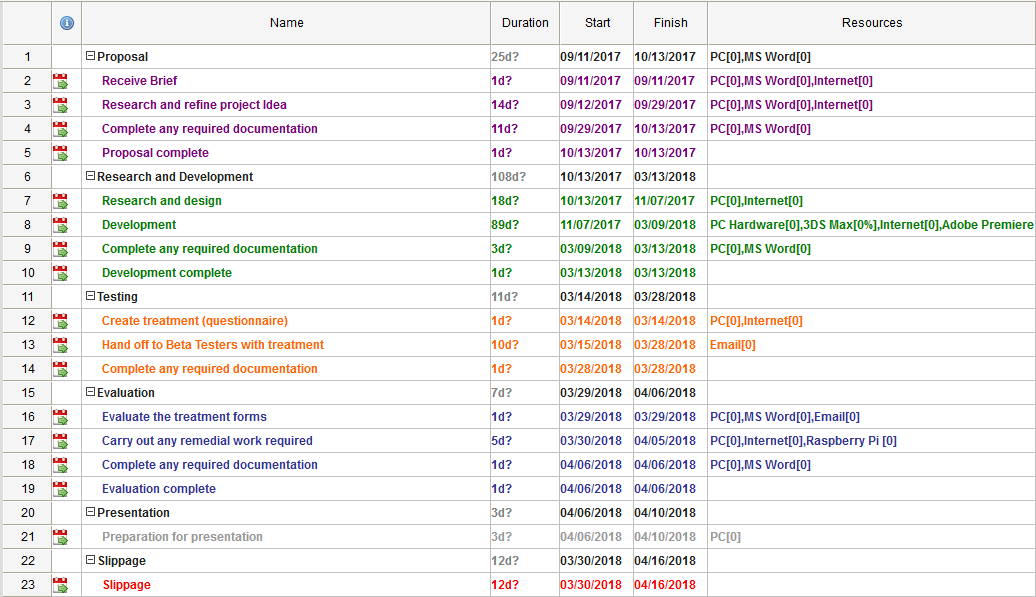The height and width of the screenshot is (597, 1036).
Task: Collapse the Testing task group
Action: (x=91, y=296)
